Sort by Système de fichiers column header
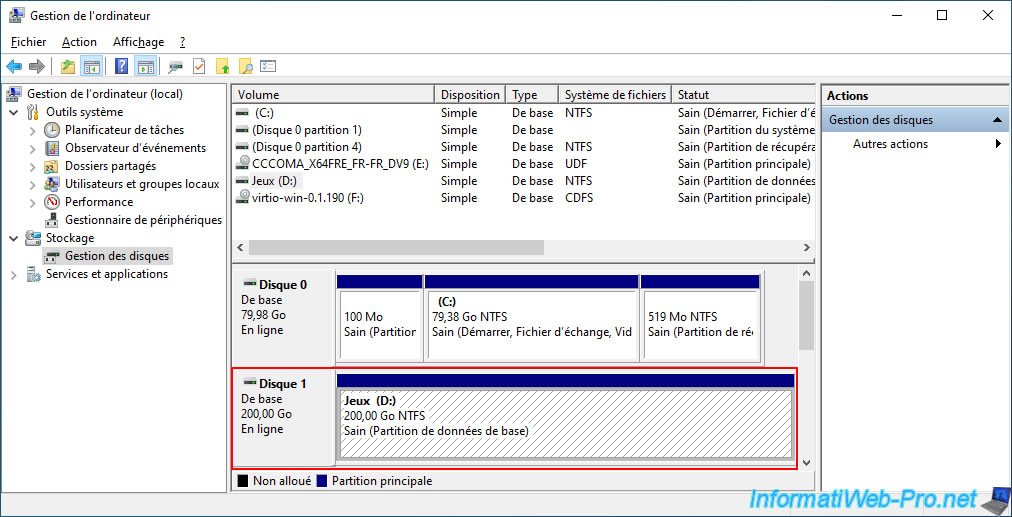Viewport: 1012px width, 517px height. tap(615, 95)
